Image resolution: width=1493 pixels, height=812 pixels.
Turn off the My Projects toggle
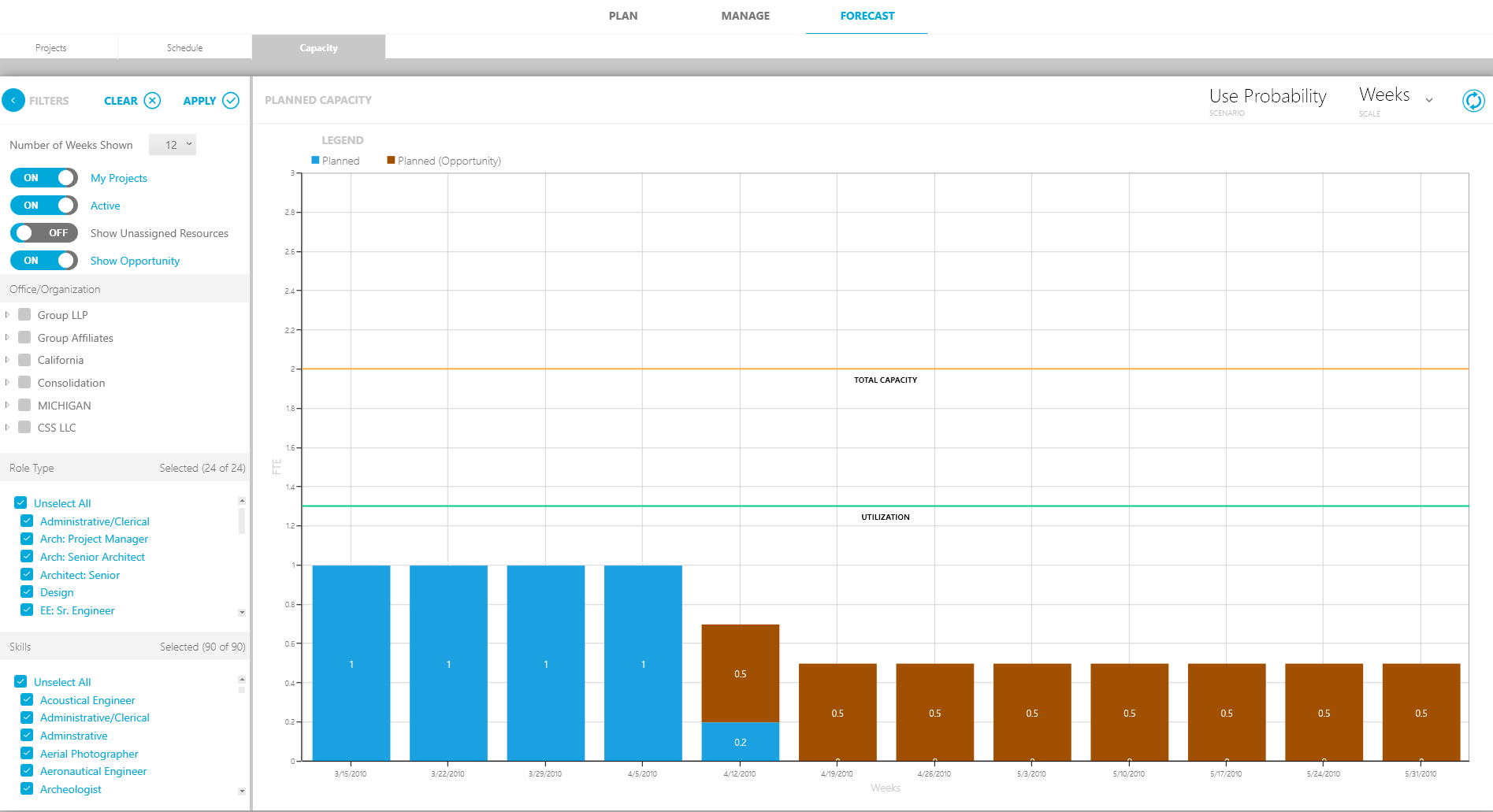[43, 177]
